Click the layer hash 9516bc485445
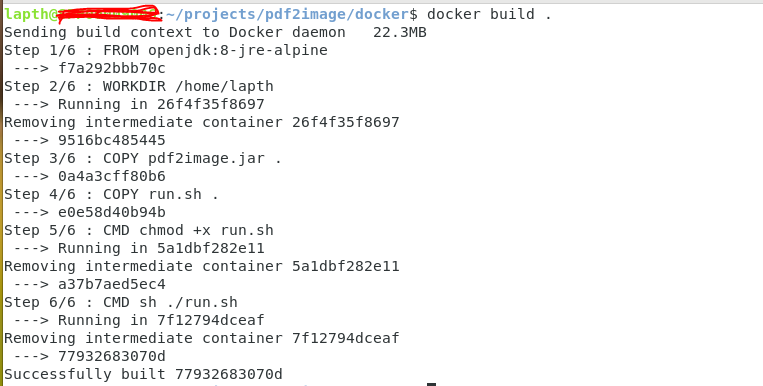Screen dimensions: 763x386 pyautogui.click(x=111, y=140)
